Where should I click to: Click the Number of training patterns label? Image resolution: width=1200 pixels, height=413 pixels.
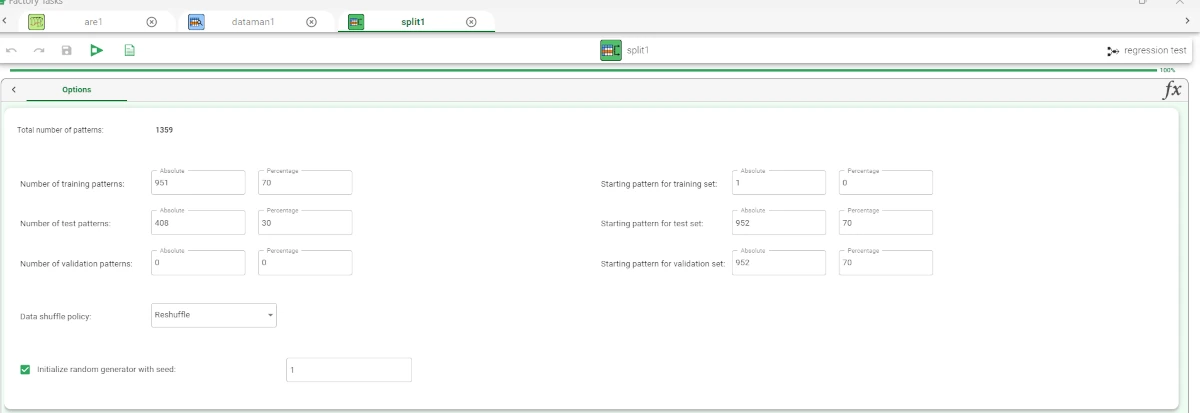click(72, 184)
